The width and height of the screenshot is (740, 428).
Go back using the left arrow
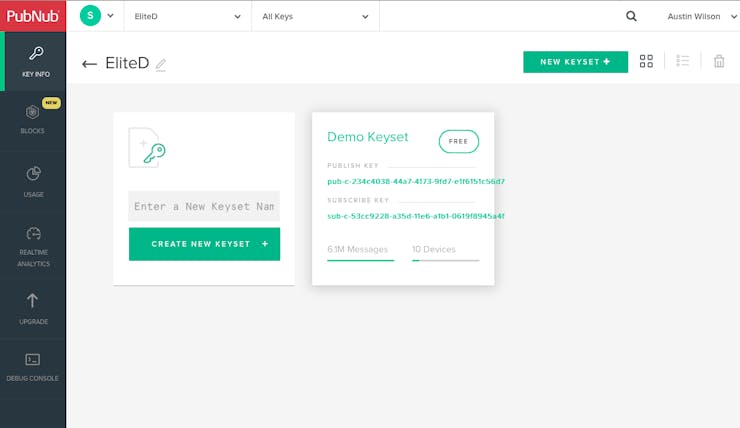89,64
